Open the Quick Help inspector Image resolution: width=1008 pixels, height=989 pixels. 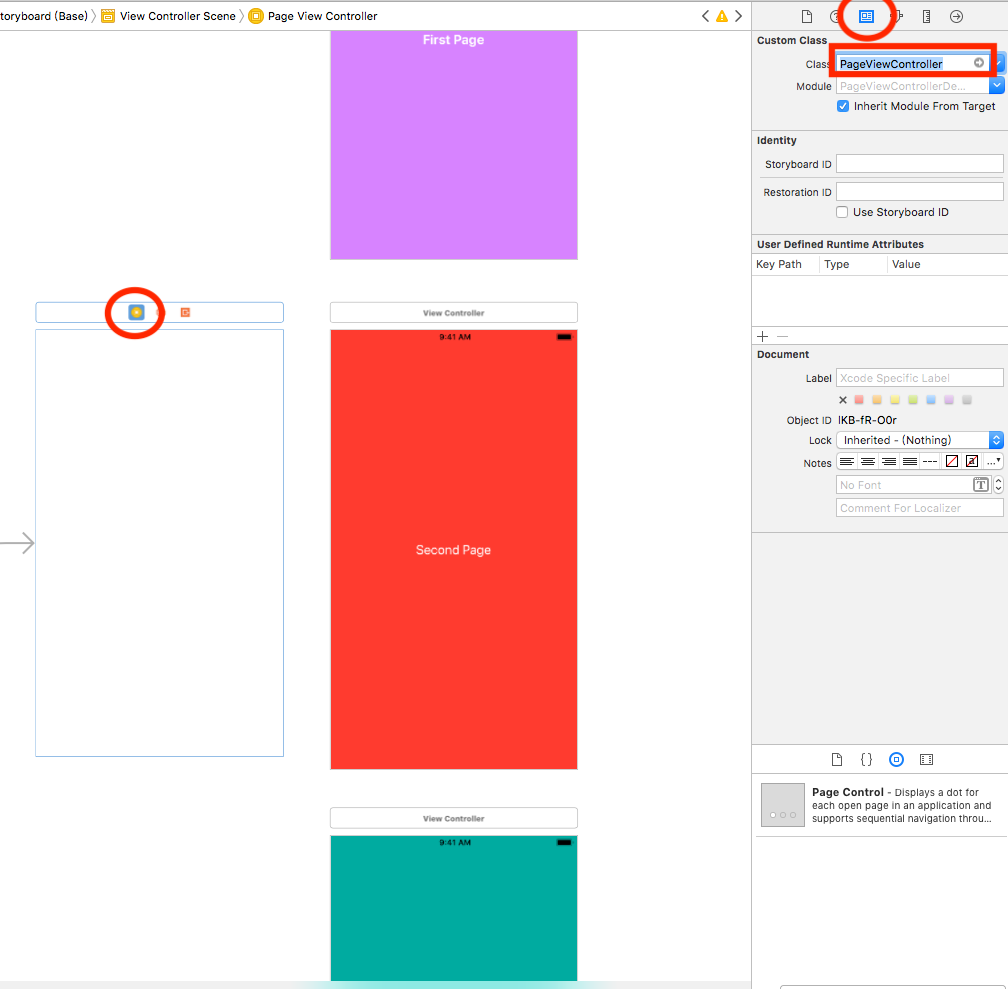836,16
